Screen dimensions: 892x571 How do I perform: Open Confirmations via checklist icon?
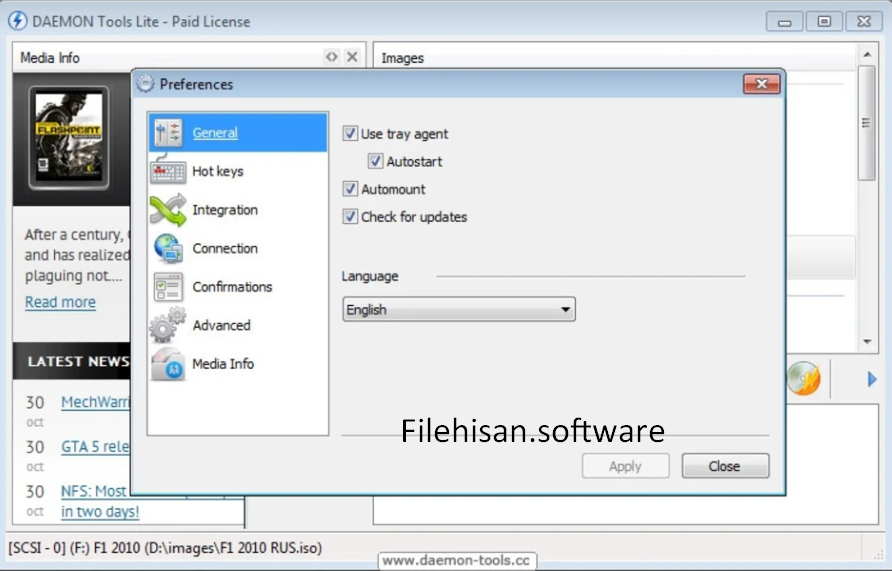[x=168, y=287]
